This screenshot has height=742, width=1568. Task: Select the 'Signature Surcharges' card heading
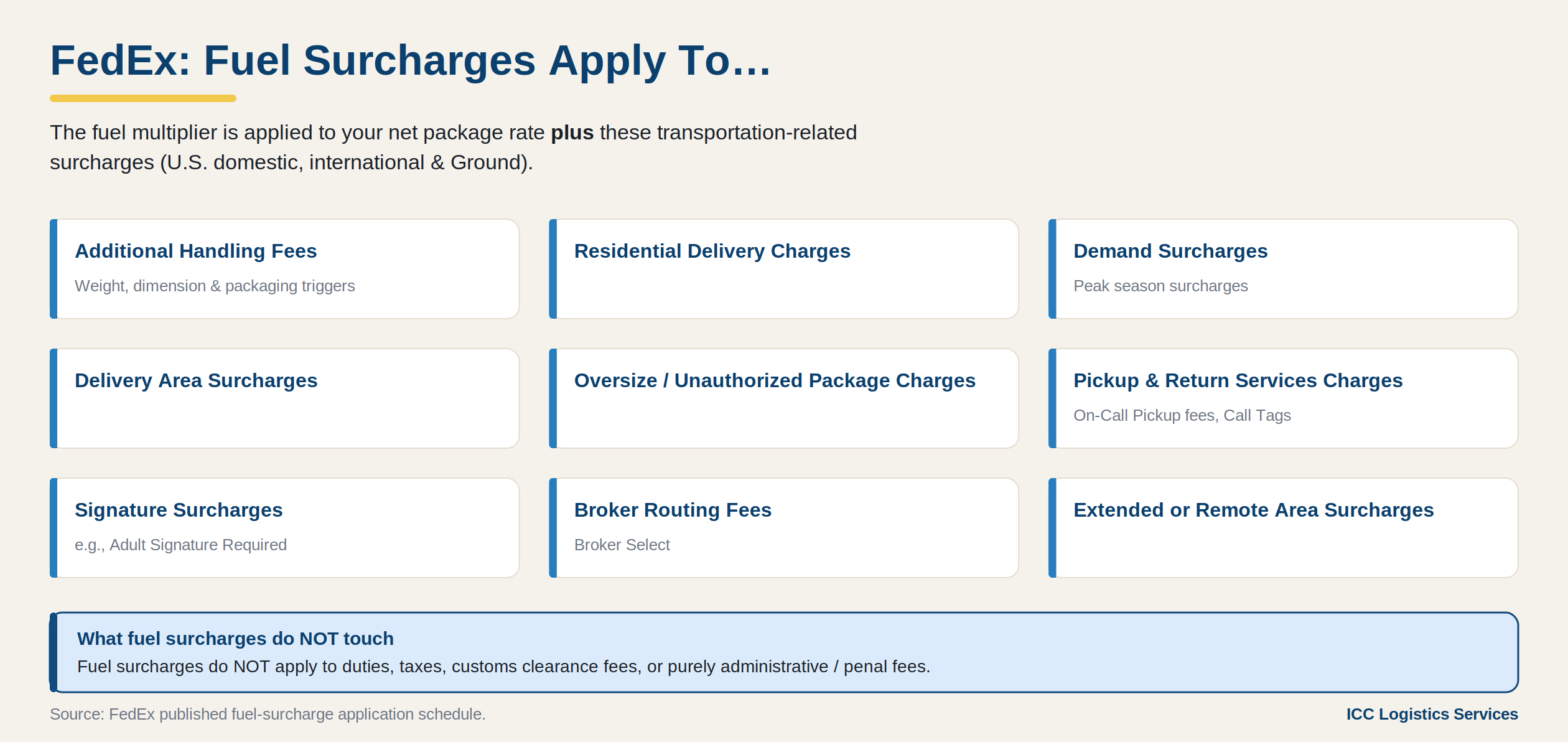(x=179, y=510)
